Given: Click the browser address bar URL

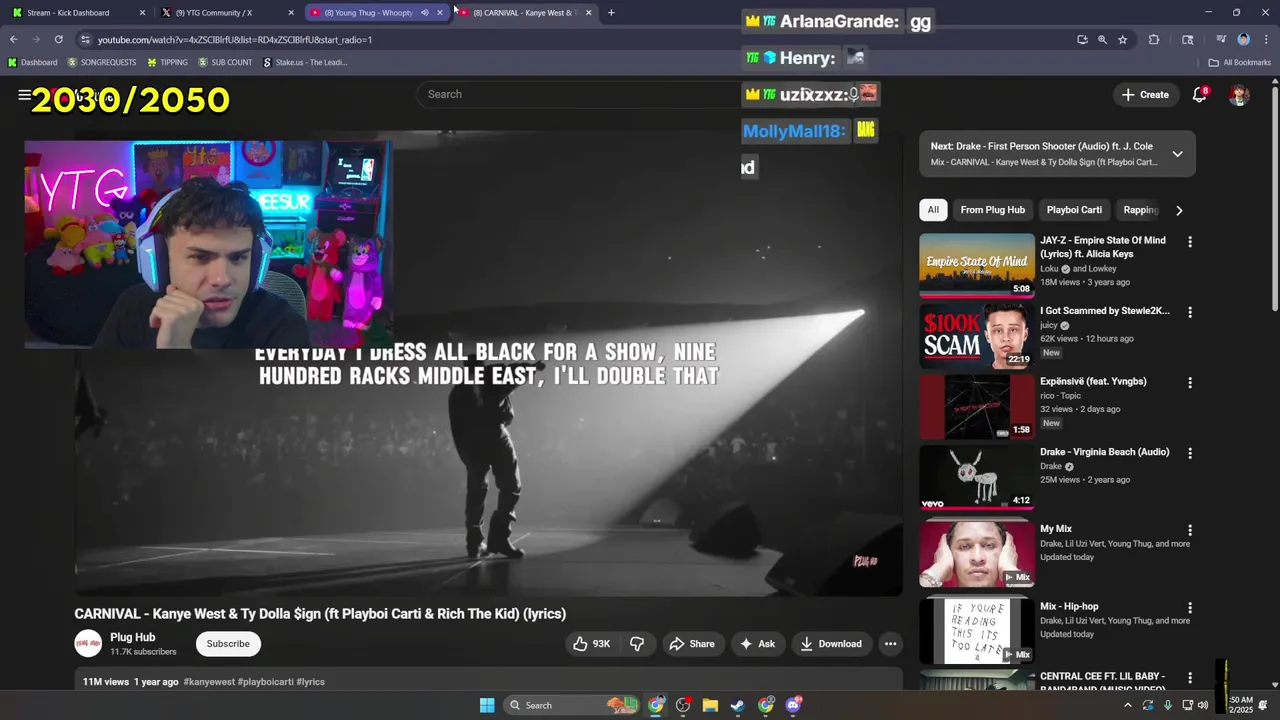Looking at the screenshot, I should pyautogui.click(x=235, y=40).
